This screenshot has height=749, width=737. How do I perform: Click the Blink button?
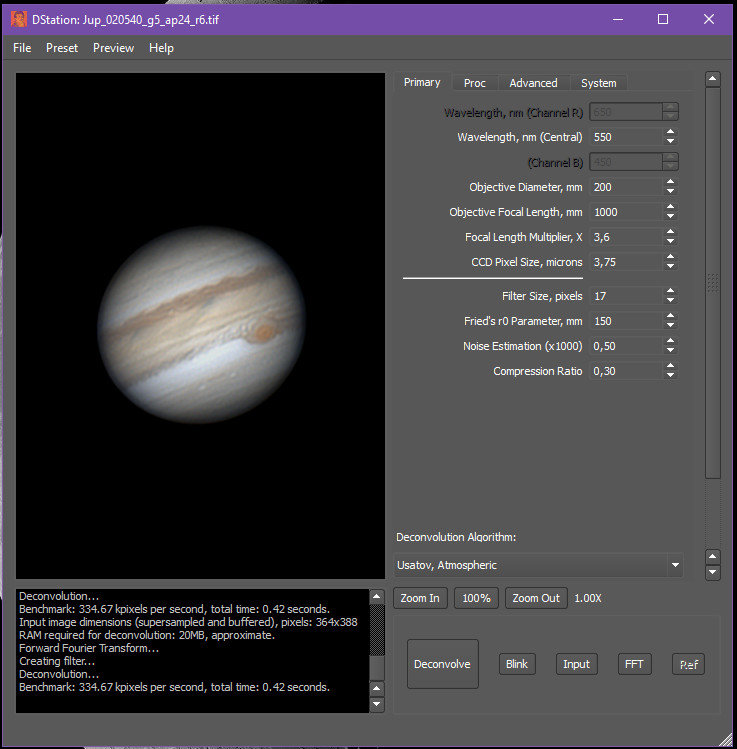(517, 664)
